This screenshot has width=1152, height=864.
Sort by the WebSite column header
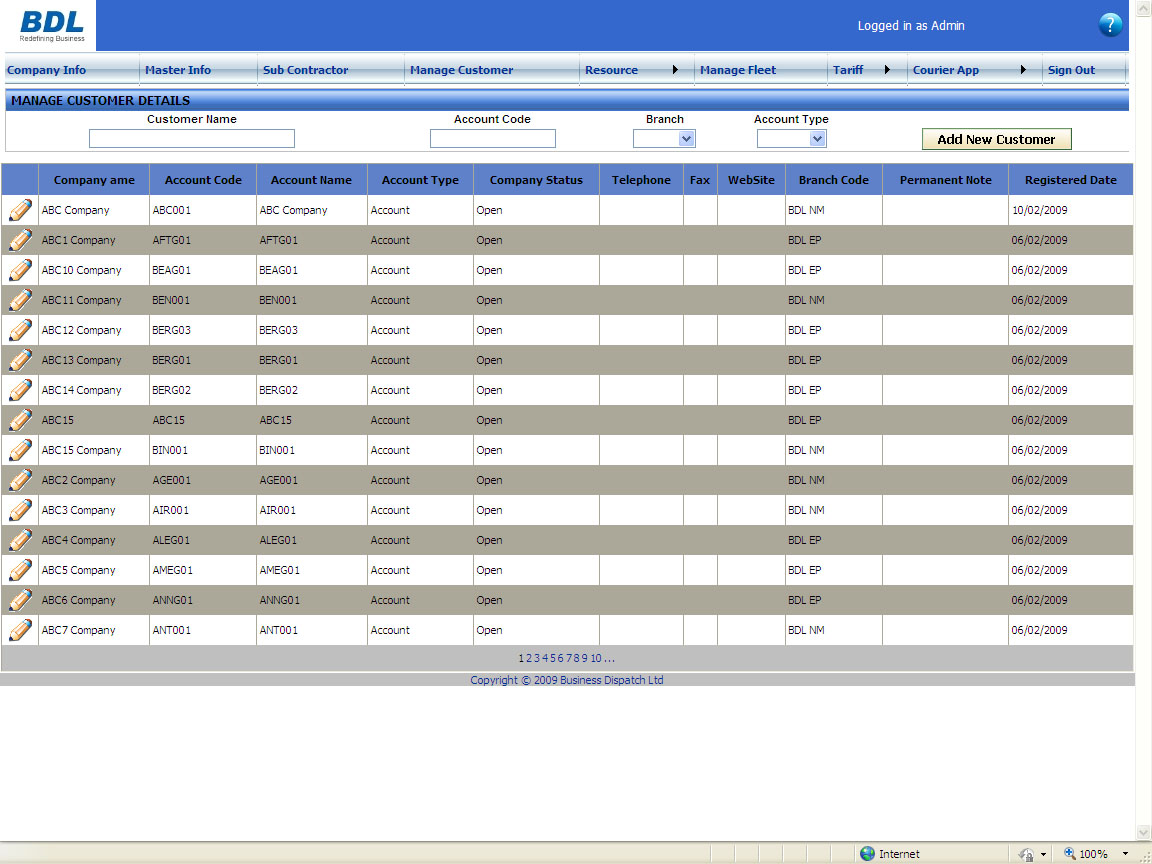click(752, 180)
